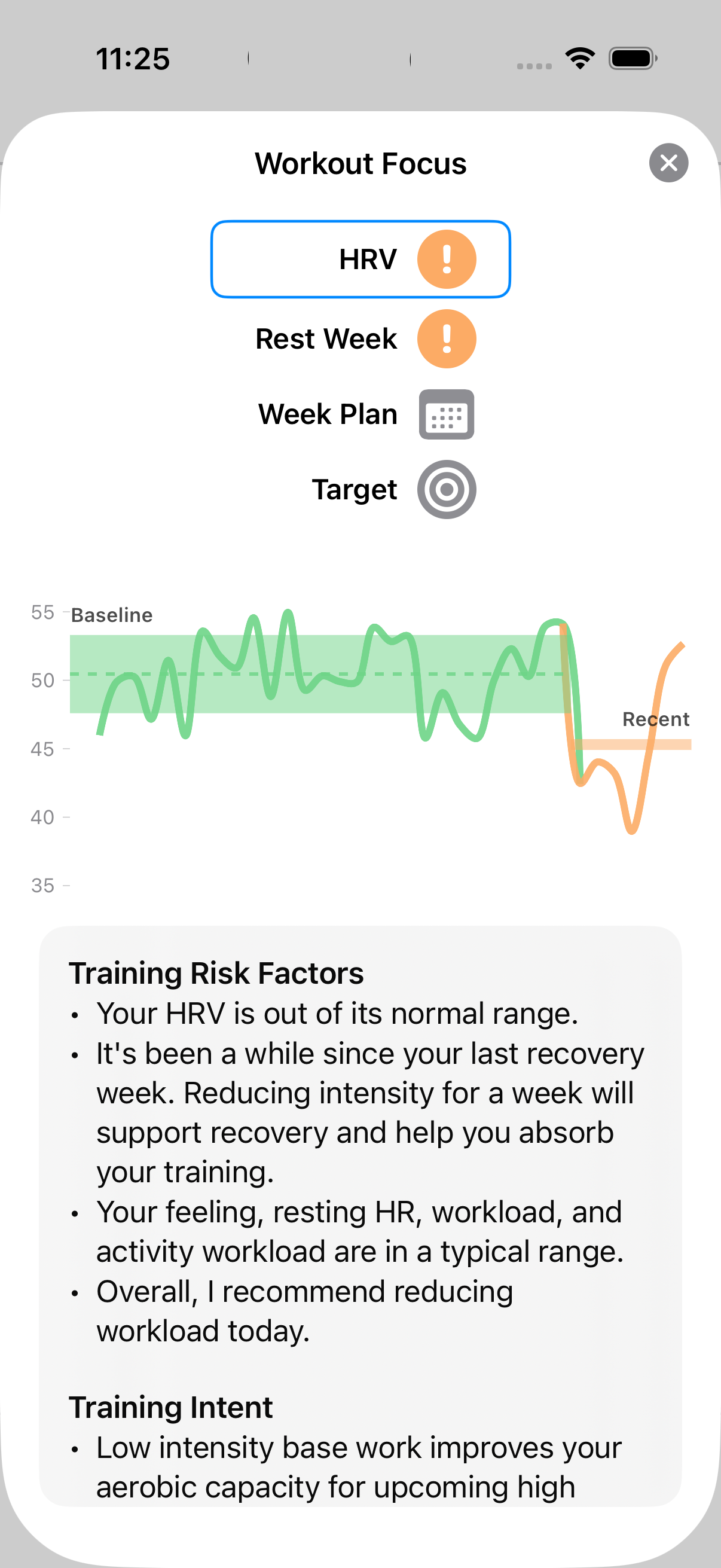
Task: Tap the status bar clock
Action: tap(133, 59)
